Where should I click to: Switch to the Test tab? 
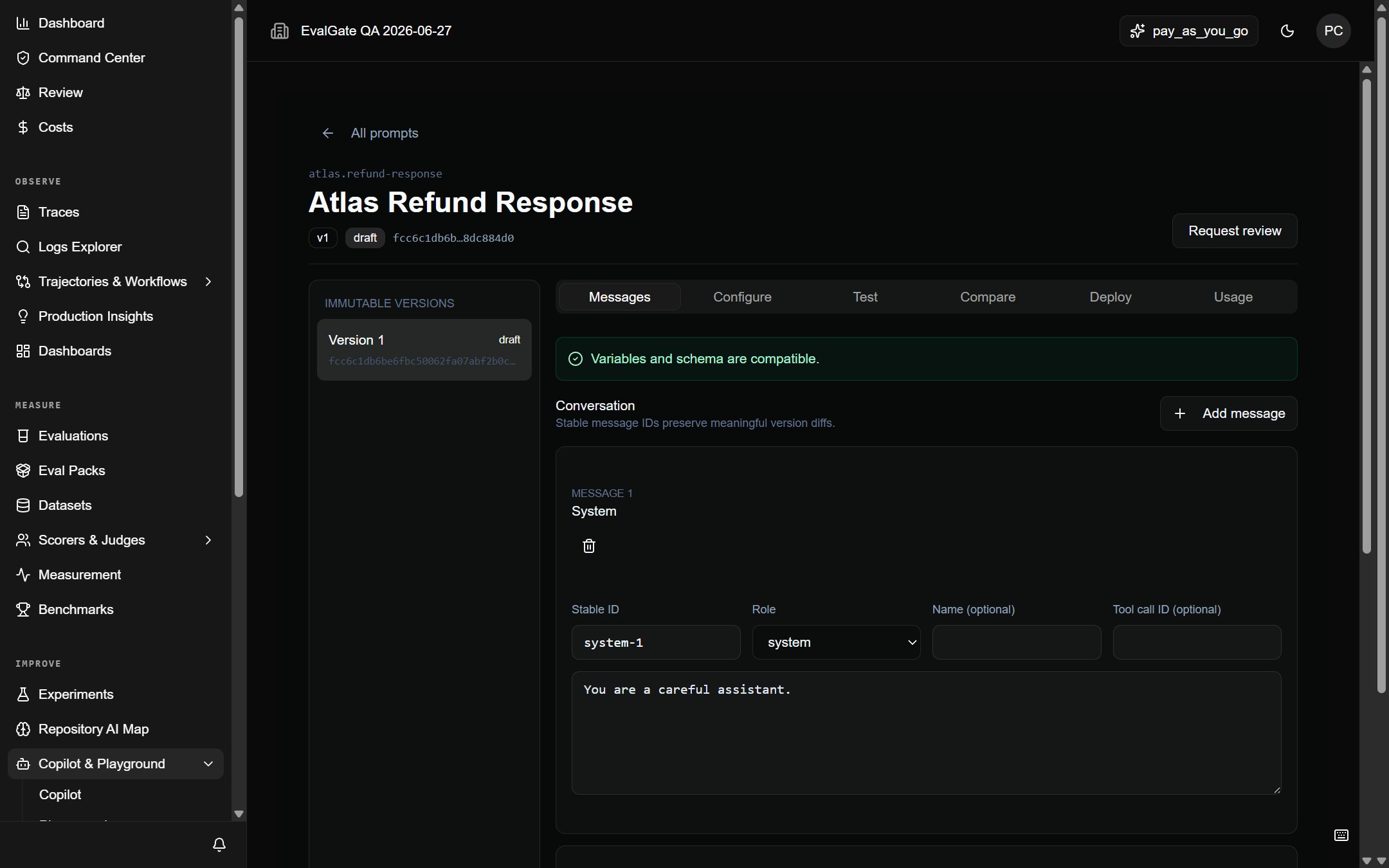[x=865, y=297]
